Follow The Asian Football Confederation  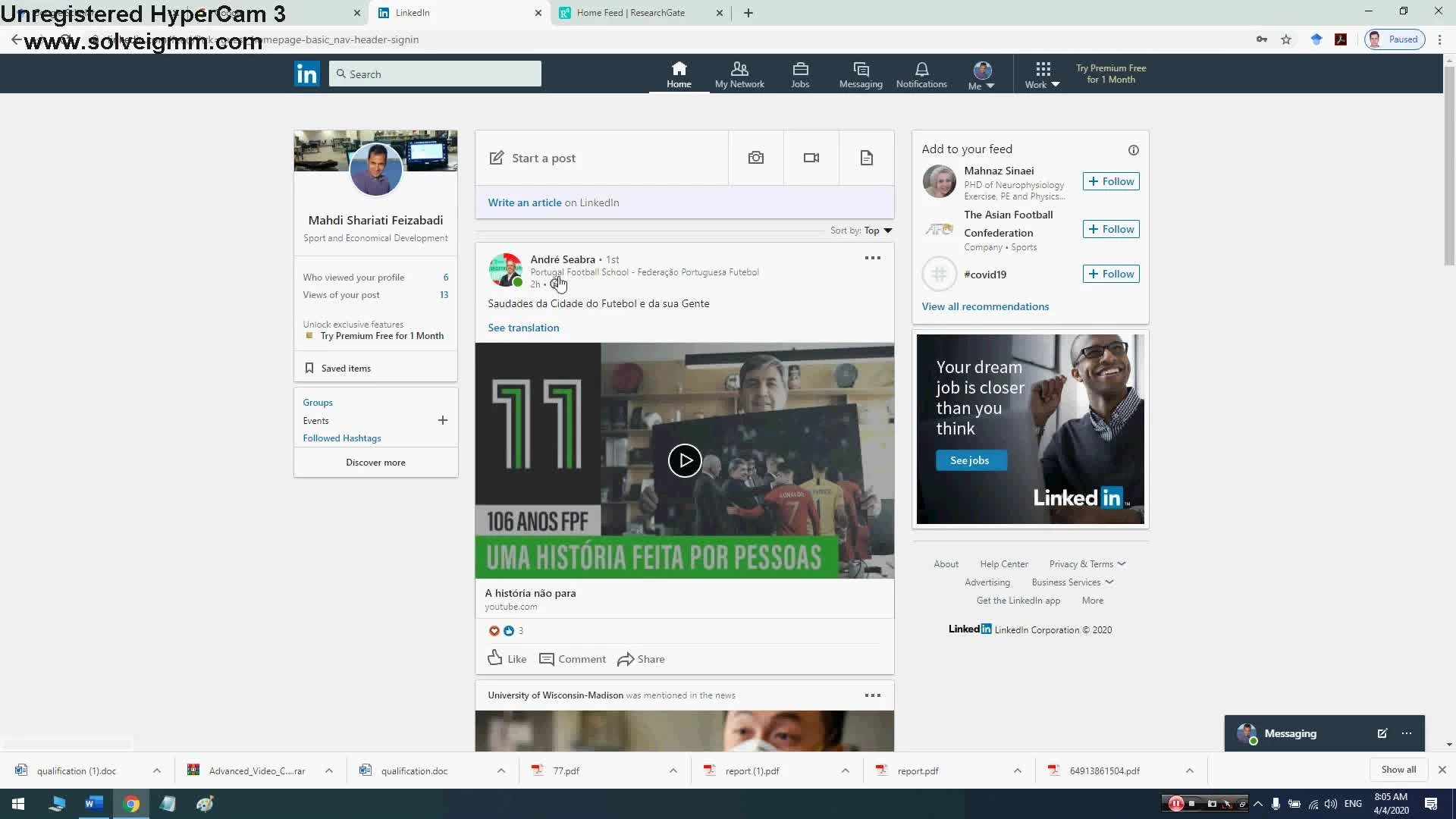click(x=1111, y=229)
